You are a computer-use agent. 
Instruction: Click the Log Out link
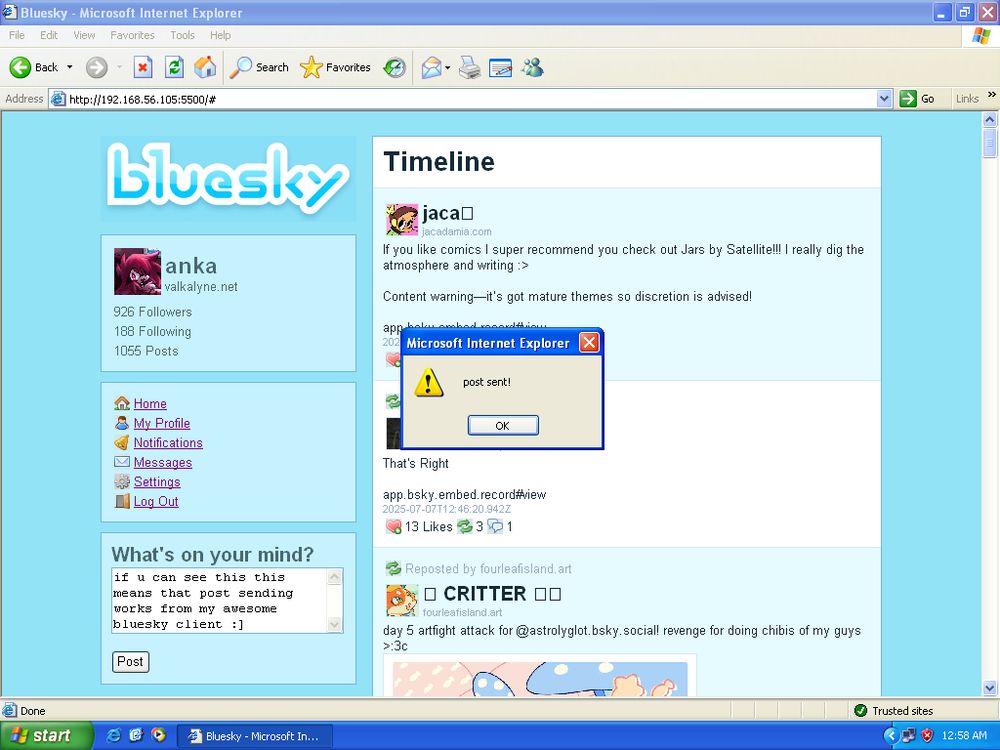pyautogui.click(x=156, y=501)
